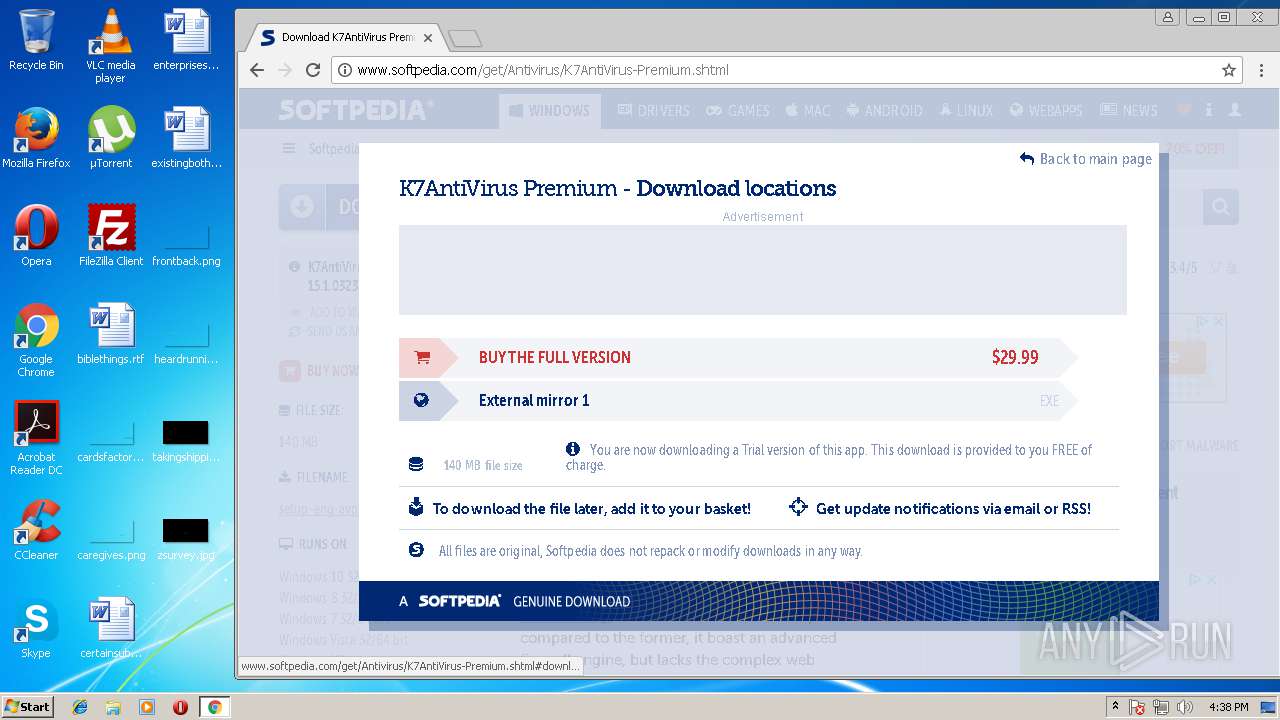
Task: Click the basket download icon
Action: 416,507
